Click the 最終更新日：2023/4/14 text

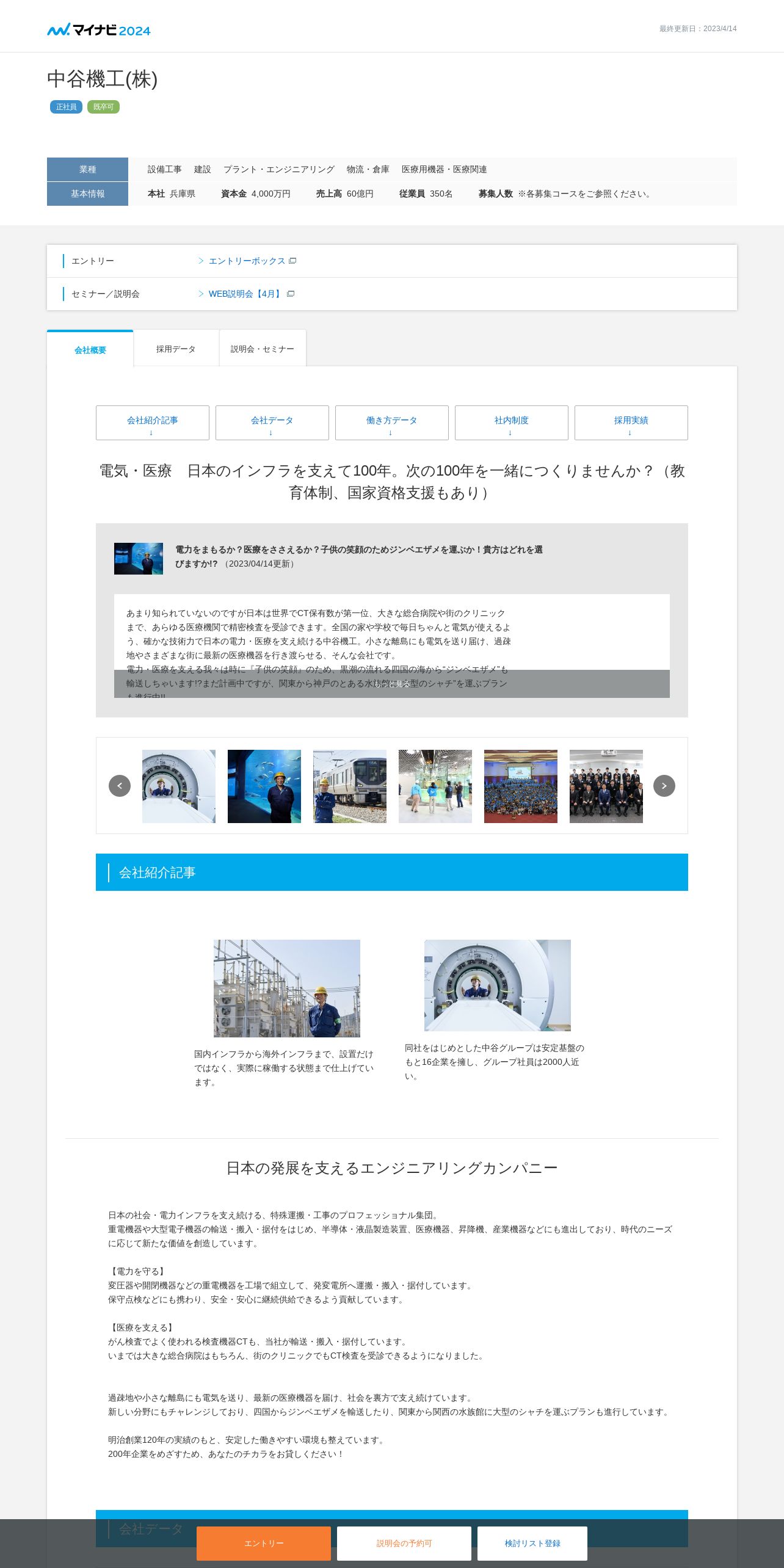point(698,29)
